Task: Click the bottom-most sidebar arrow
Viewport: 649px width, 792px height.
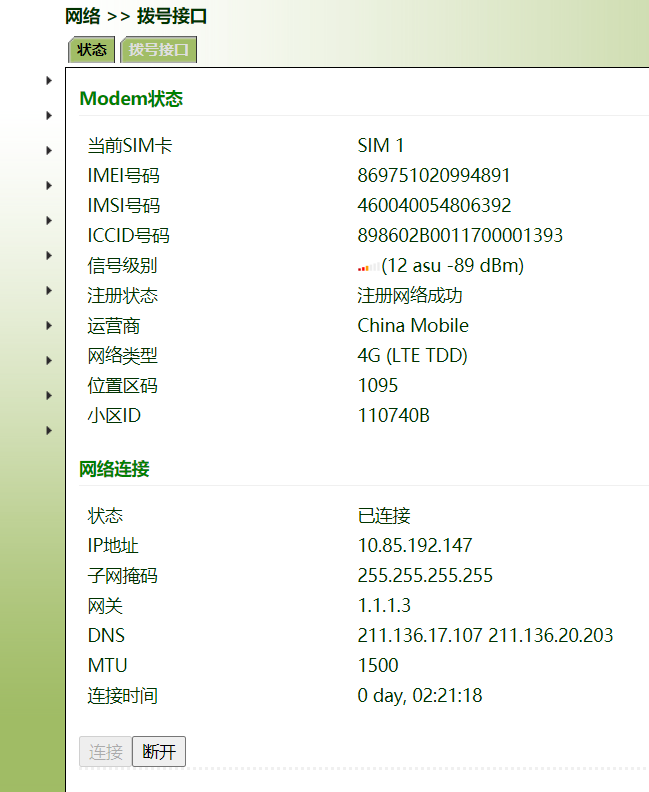Action: pos(49,430)
